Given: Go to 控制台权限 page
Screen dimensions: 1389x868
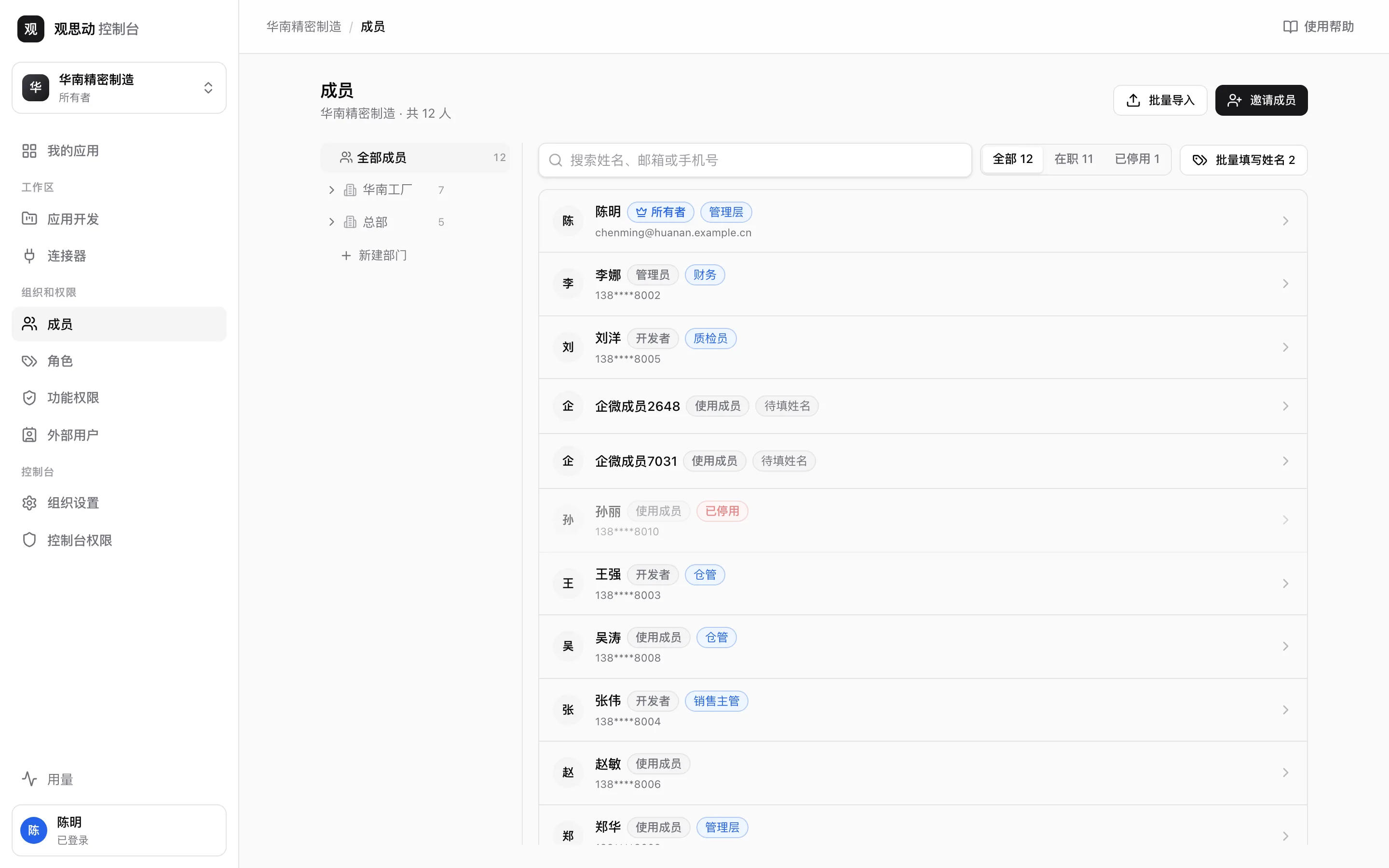Looking at the screenshot, I should click(119, 540).
